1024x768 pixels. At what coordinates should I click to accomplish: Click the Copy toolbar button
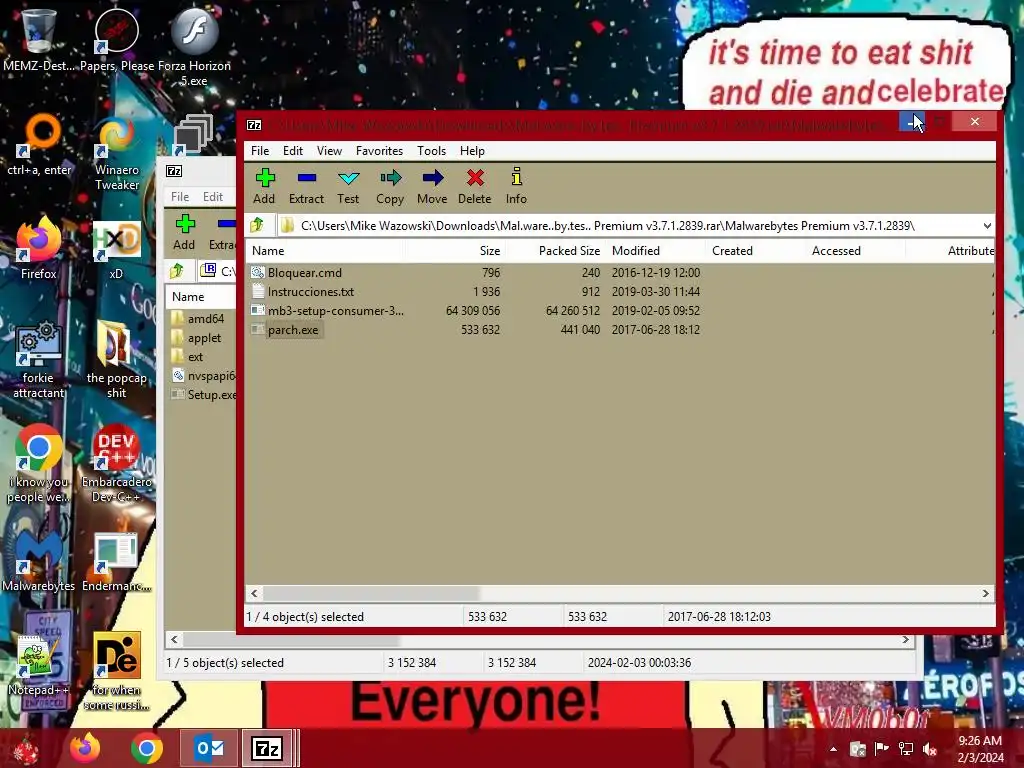390,186
